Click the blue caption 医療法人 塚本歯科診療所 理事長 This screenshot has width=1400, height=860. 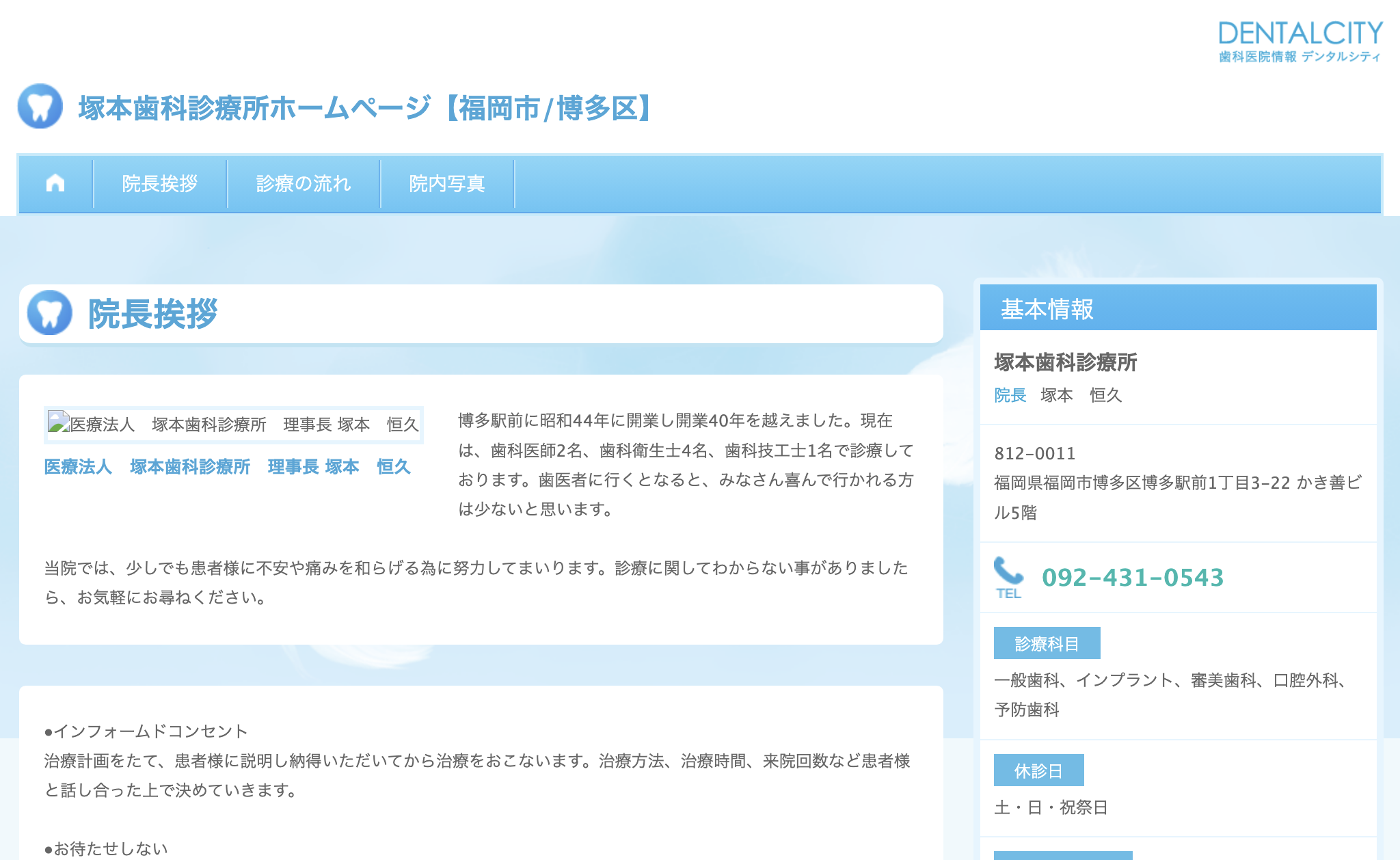[x=227, y=467]
